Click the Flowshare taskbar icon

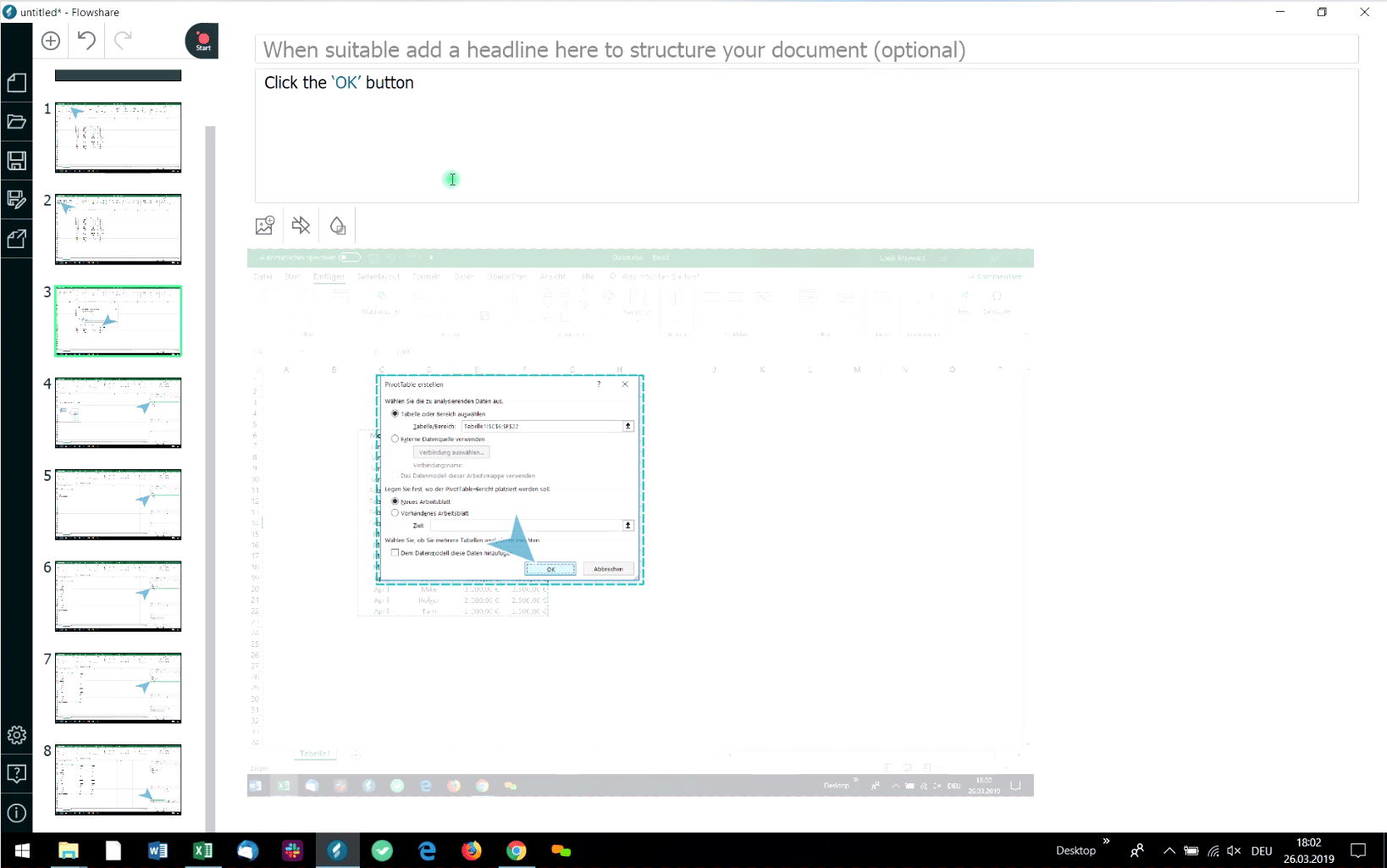[x=337, y=850]
